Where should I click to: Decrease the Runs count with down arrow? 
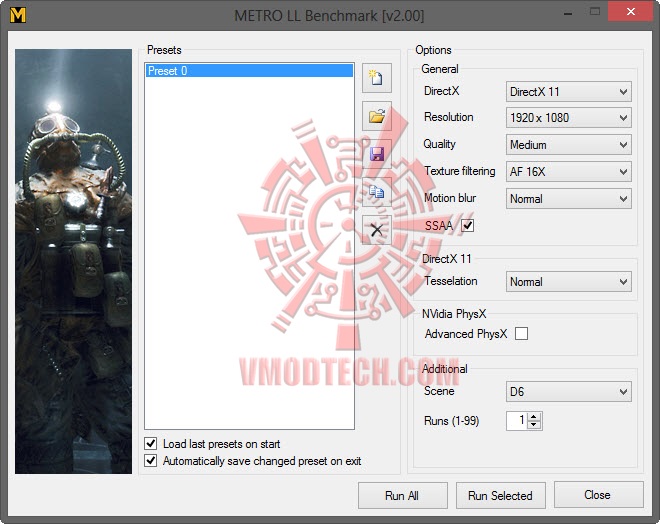pyautogui.click(x=534, y=424)
